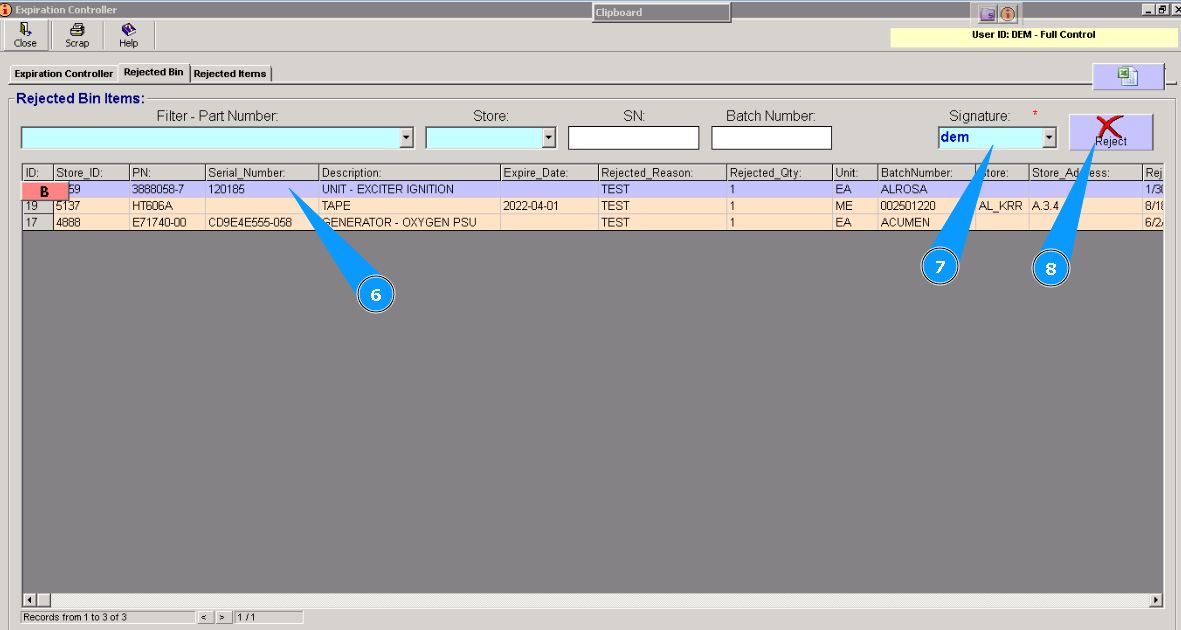This screenshot has width=1181, height=630.
Task: Click the Unit column header
Action: point(855,173)
